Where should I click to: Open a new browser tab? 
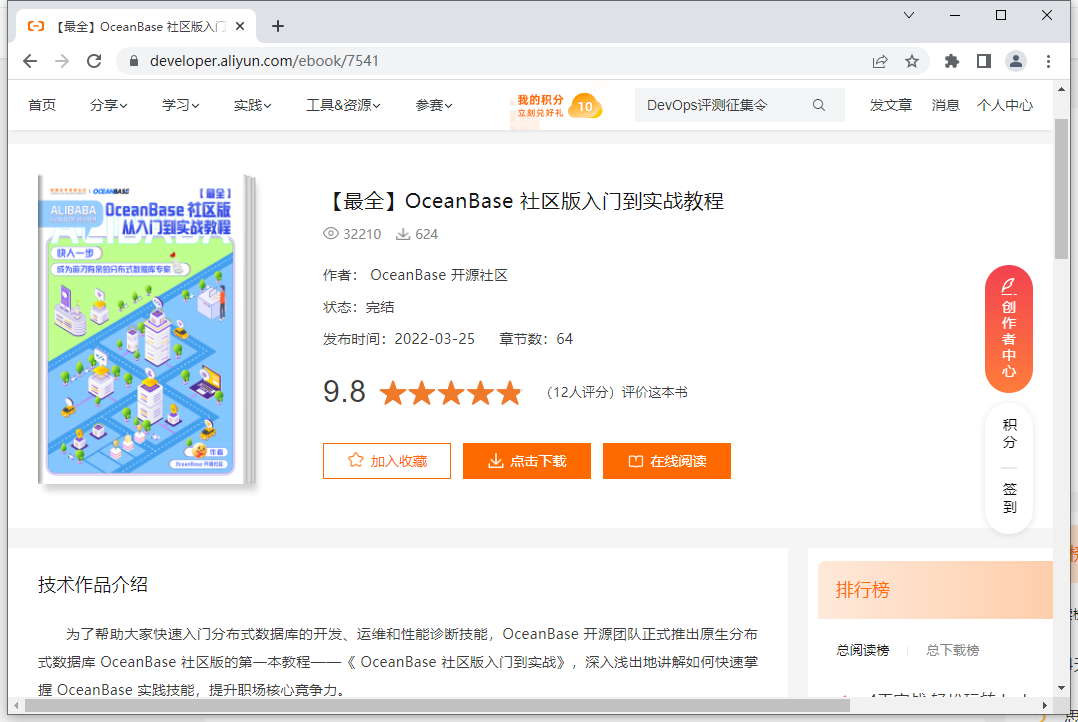pyautogui.click(x=278, y=26)
